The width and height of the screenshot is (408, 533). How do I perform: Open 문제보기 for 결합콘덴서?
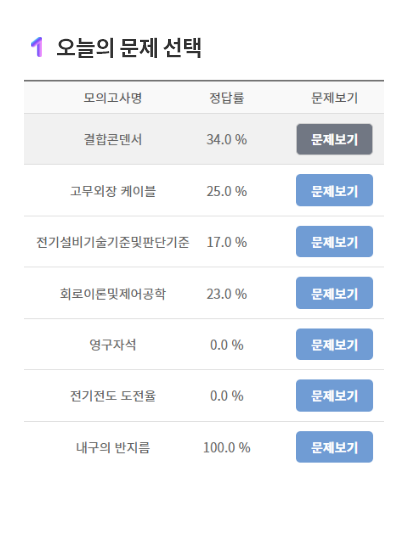(x=334, y=139)
